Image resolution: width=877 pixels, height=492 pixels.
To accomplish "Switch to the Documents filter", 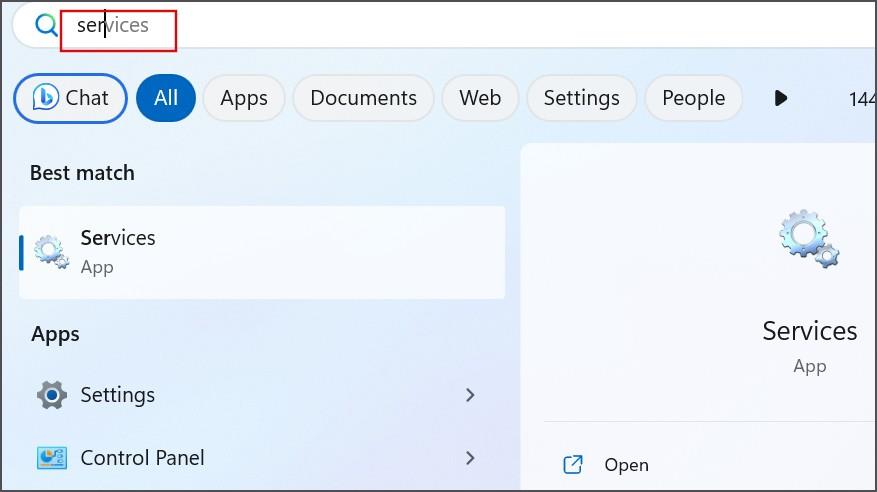I will [x=364, y=98].
